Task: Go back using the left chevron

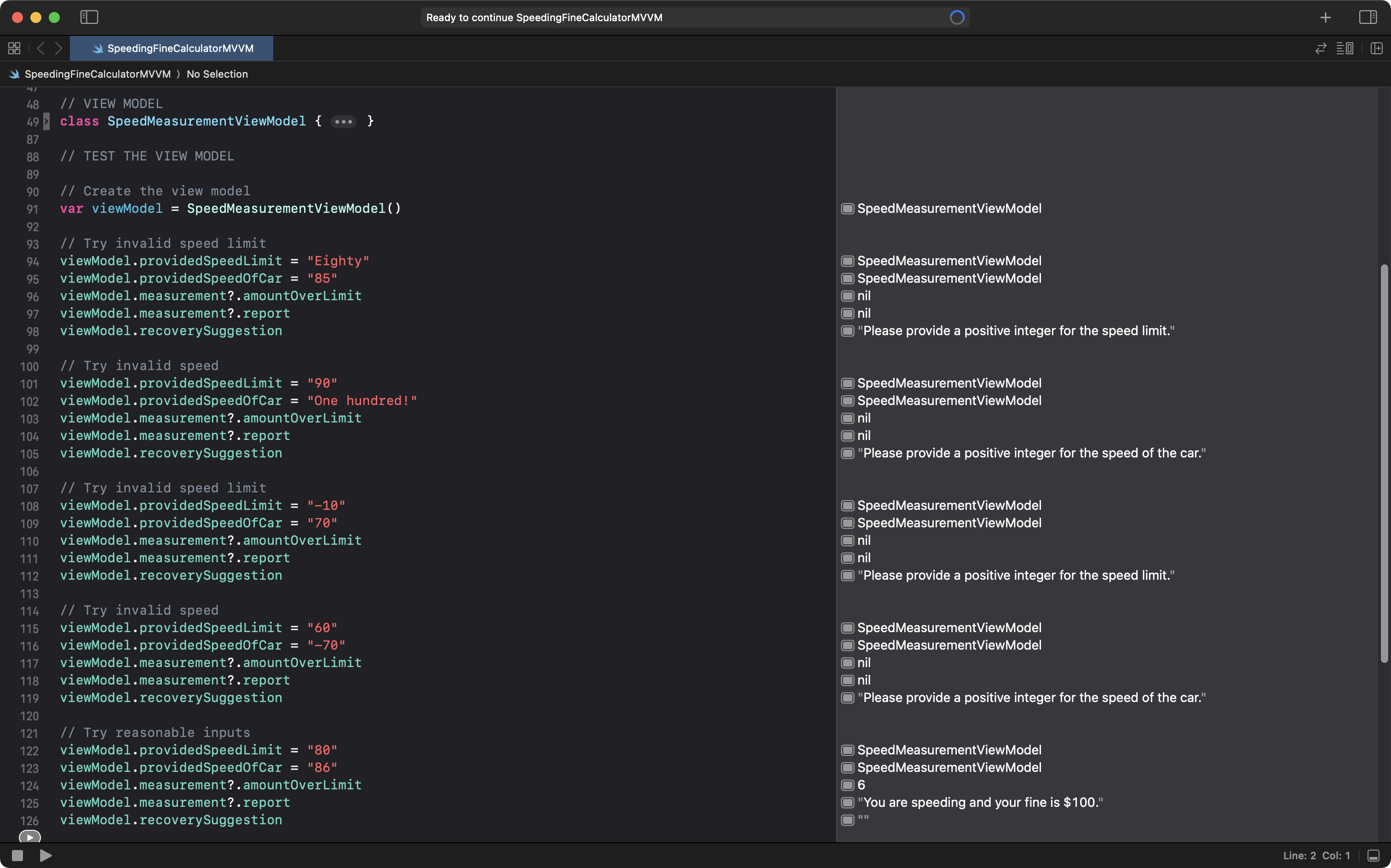Action: pyautogui.click(x=40, y=48)
